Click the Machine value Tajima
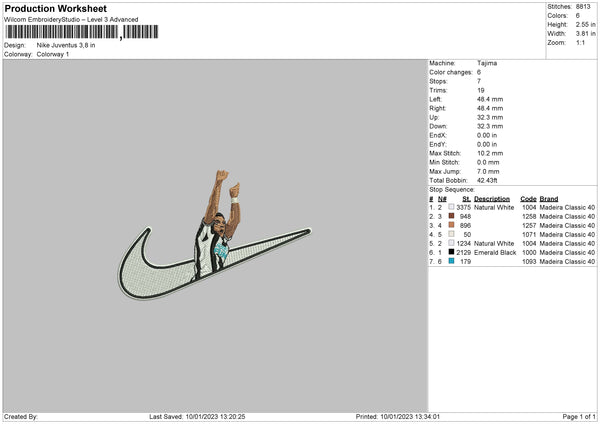 [x=487, y=63]
